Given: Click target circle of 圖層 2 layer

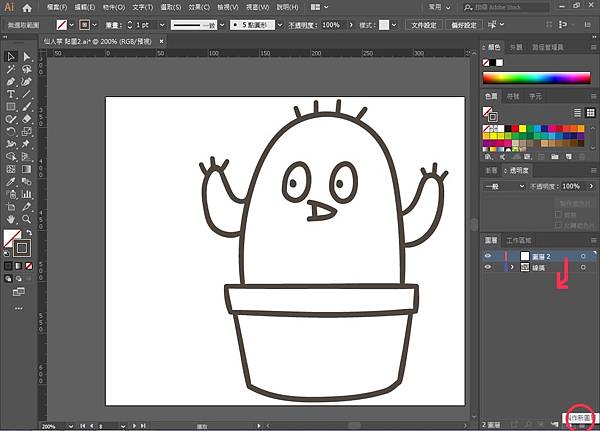Looking at the screenshot, I should (583, 256).
